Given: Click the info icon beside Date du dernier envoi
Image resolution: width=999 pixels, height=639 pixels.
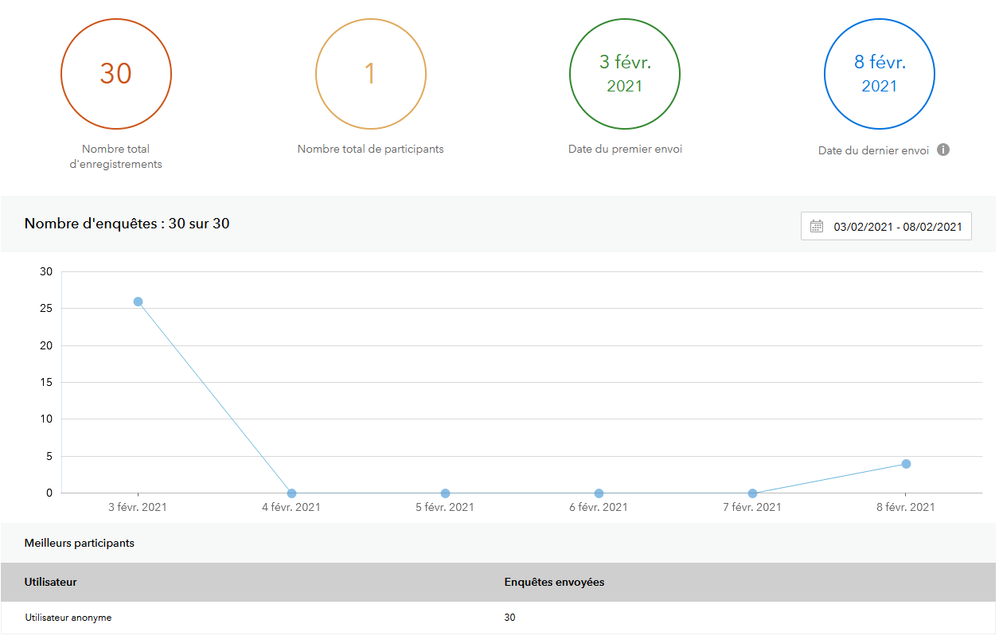Looking at the screenshot, I should click(x=943, y=150).
